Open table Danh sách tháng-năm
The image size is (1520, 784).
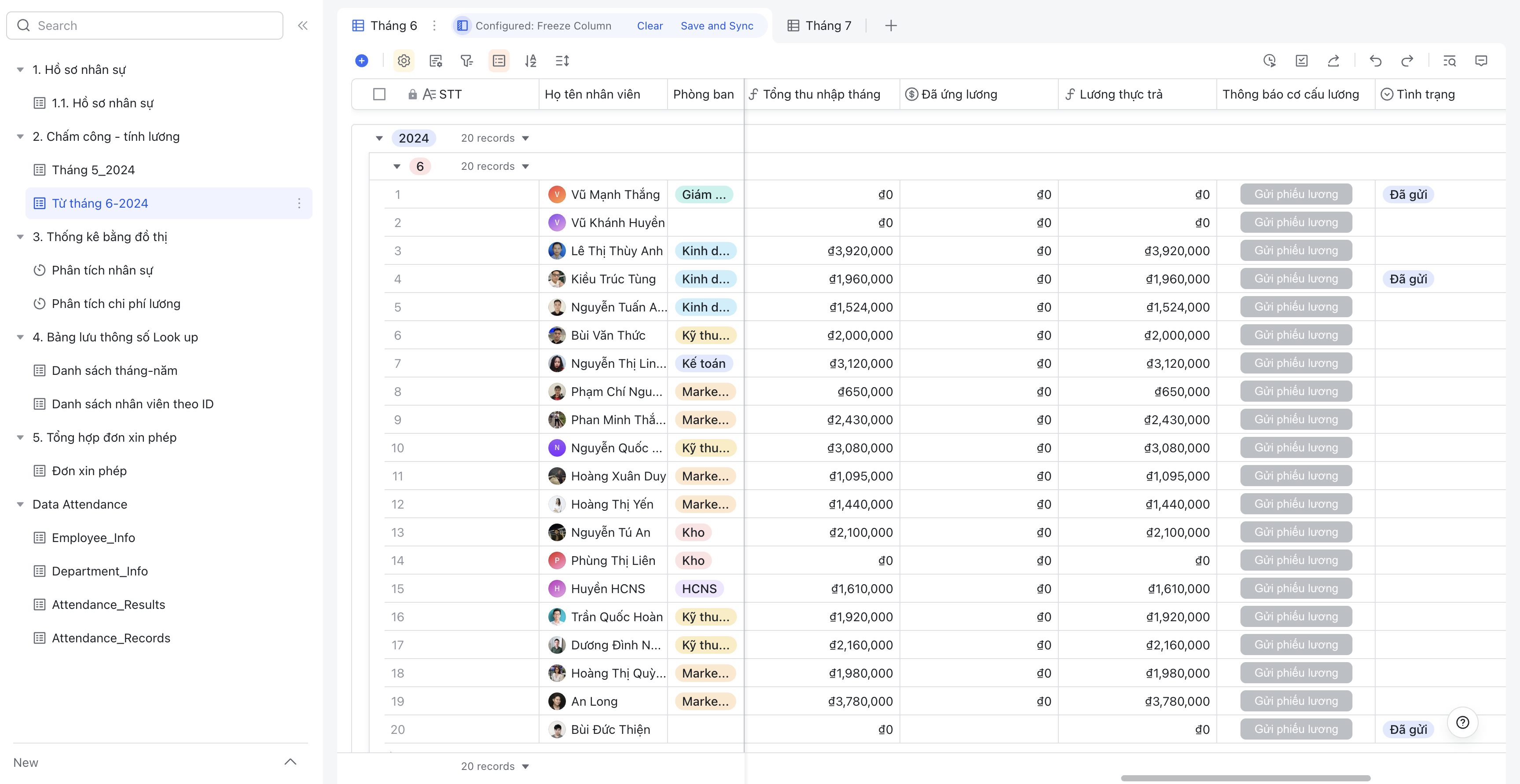click(114, 370)
